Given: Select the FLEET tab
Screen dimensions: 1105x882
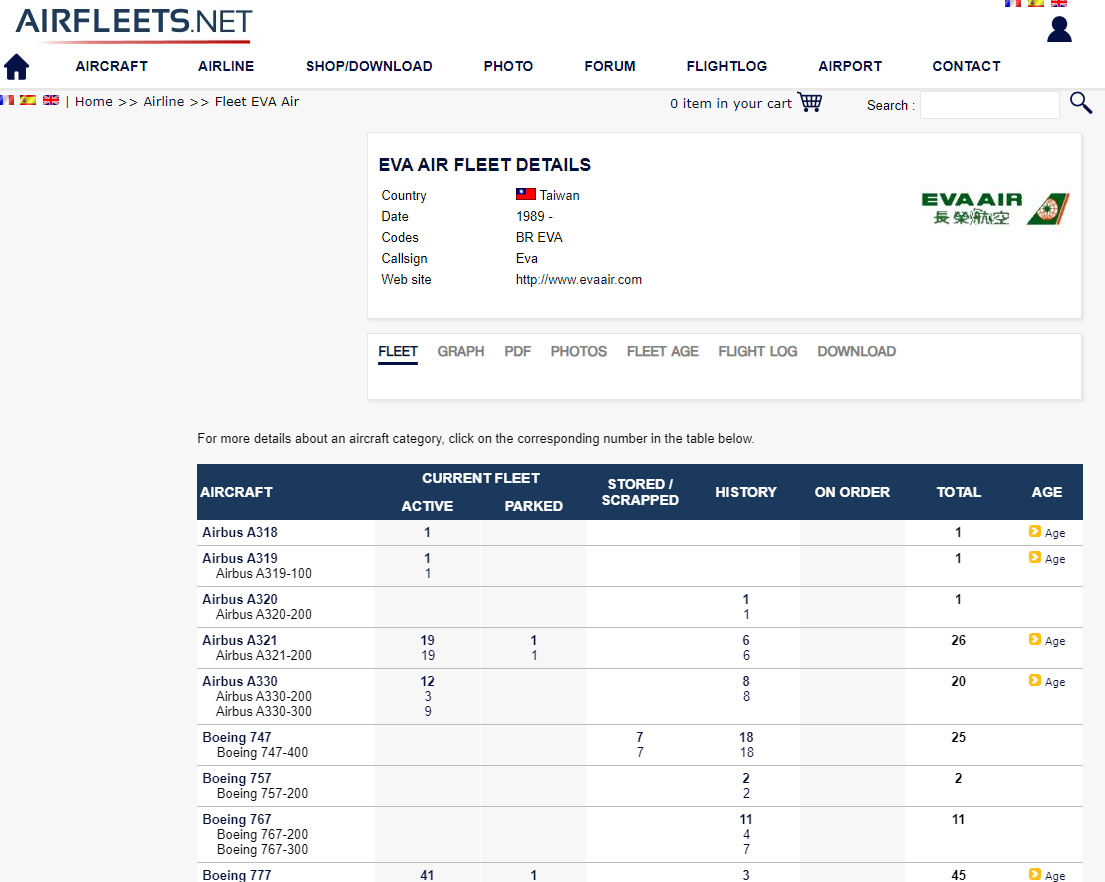Looking at the screenshot, I should pos(398,352).
